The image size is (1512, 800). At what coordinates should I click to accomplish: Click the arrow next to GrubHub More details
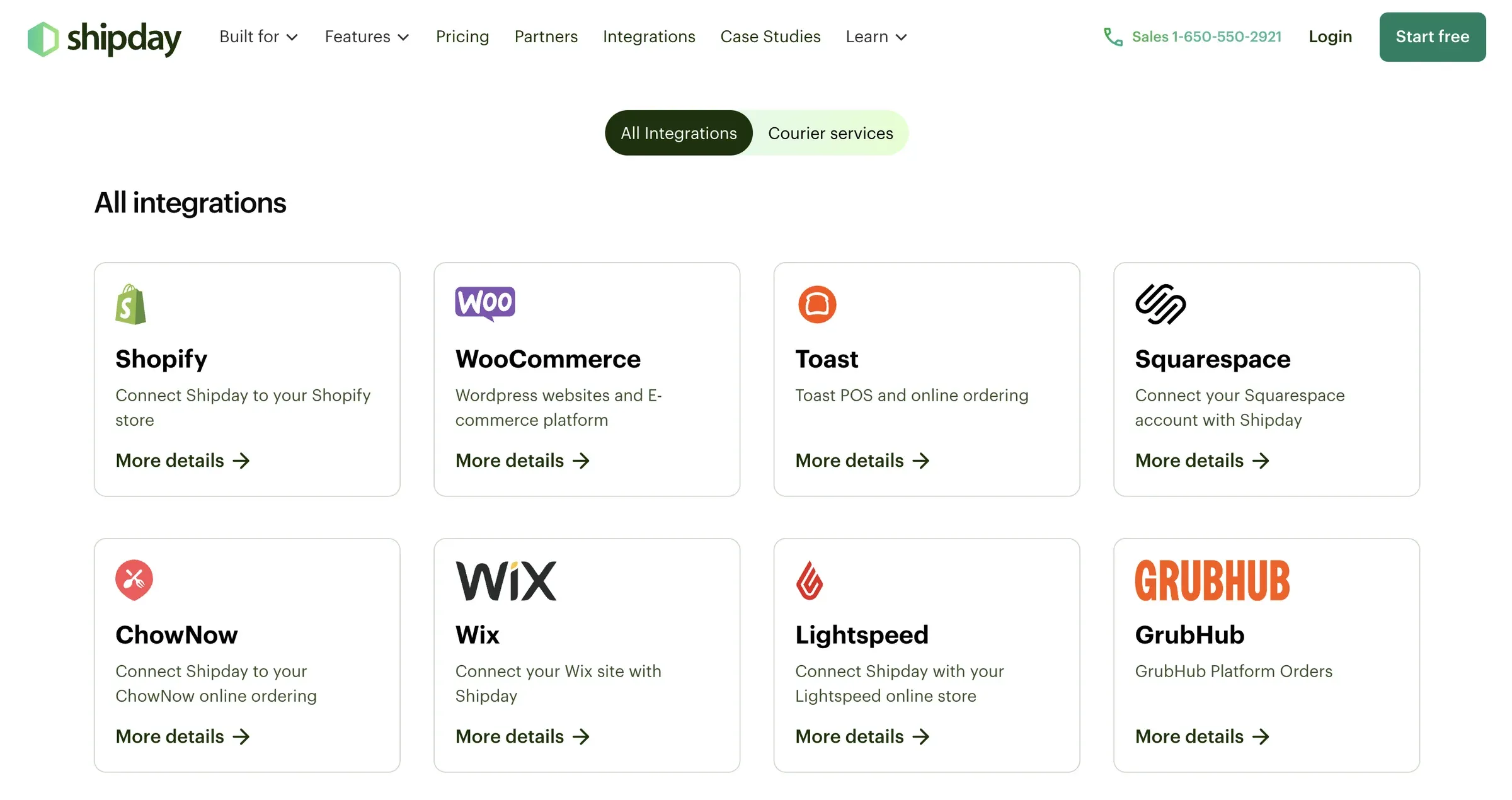1261,737
